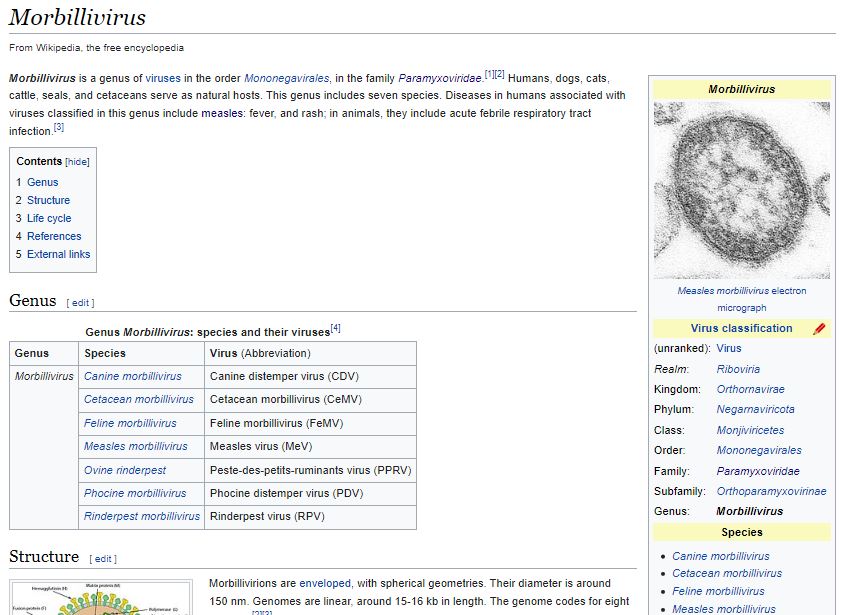
Task: Go to External links in Contents
Action: tap(59, 254)
